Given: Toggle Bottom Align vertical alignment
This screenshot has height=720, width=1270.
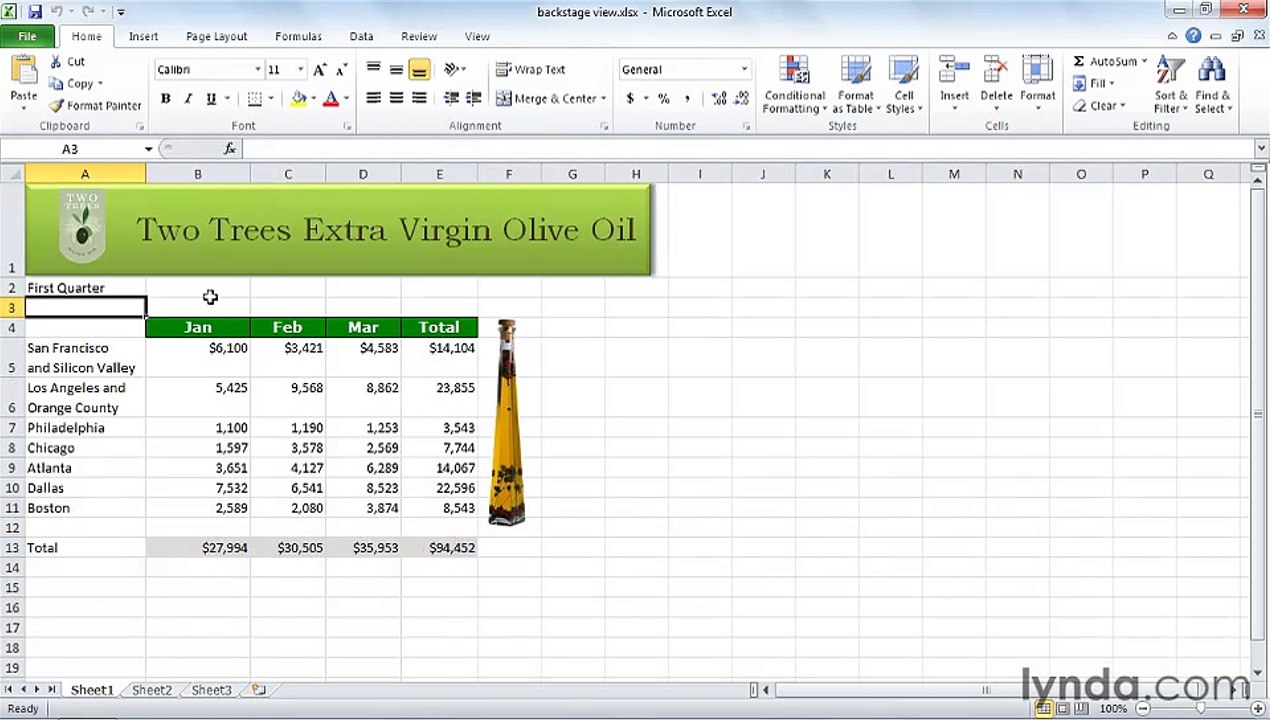Looking at the screenshot, I should pyautogui.click(x=419, y=70).
